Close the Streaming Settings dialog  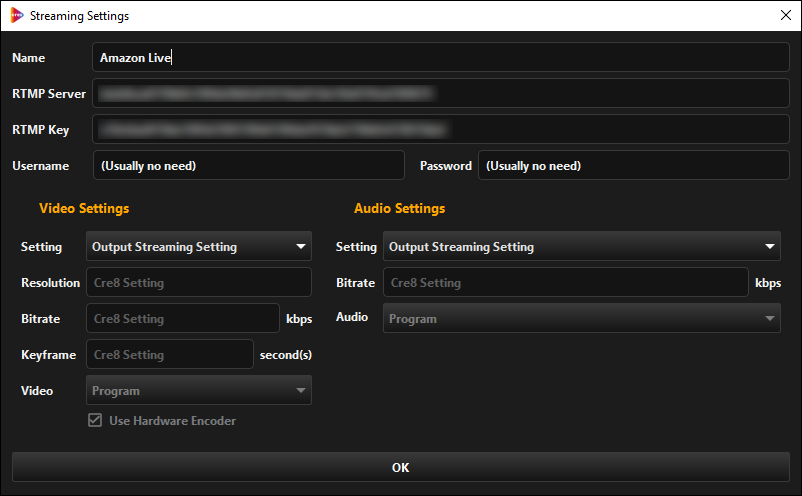pyautogui.click(x=786, y=15)
